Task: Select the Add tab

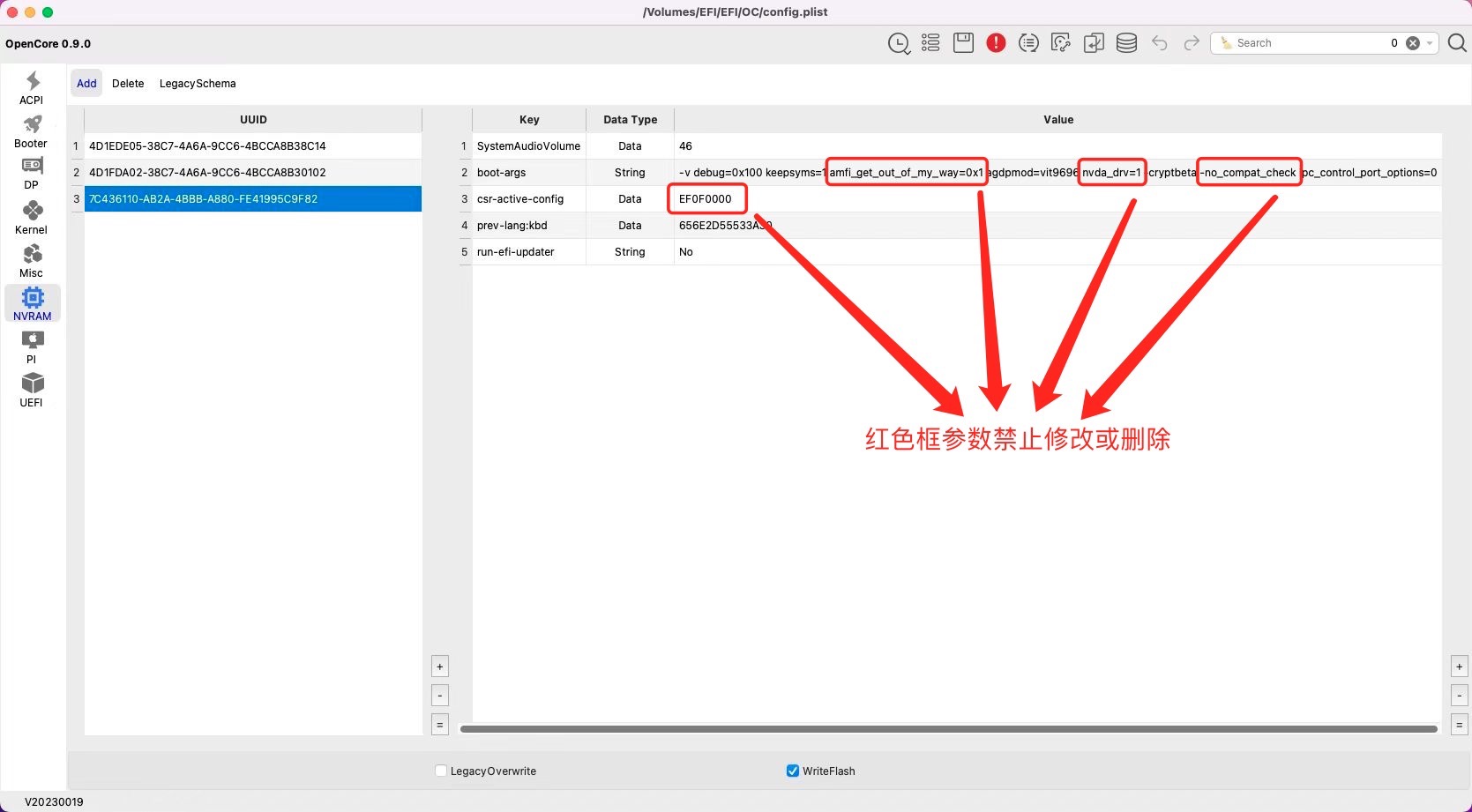Action: 86,84
